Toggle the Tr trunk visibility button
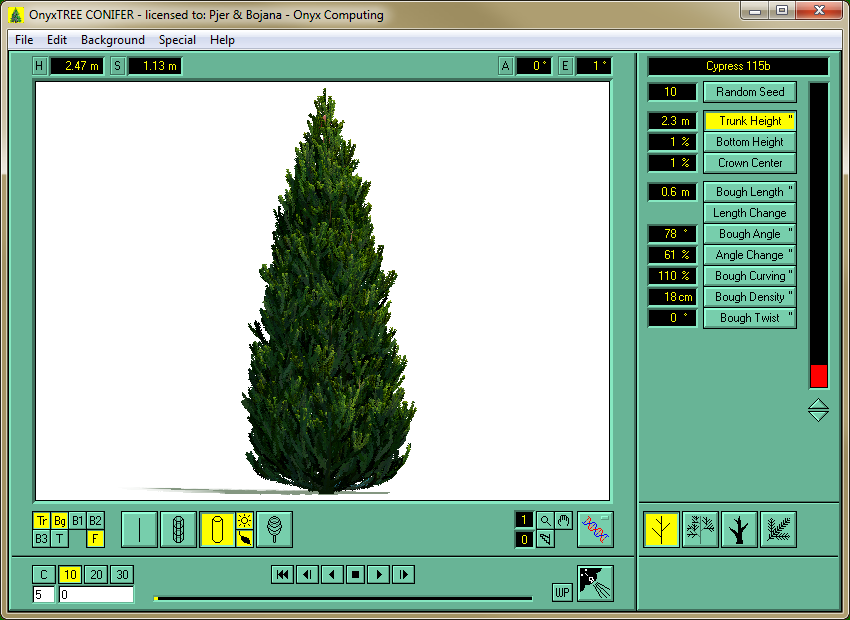The height and width of the screenshot is (620, 850). (42, 521)
